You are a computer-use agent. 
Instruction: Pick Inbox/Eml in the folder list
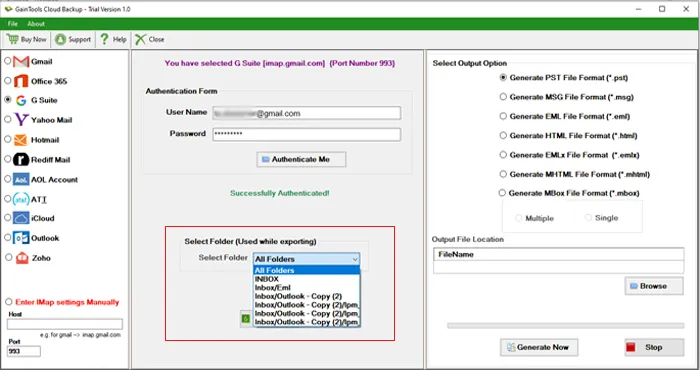pyautogui.click(x=307, y=287)
